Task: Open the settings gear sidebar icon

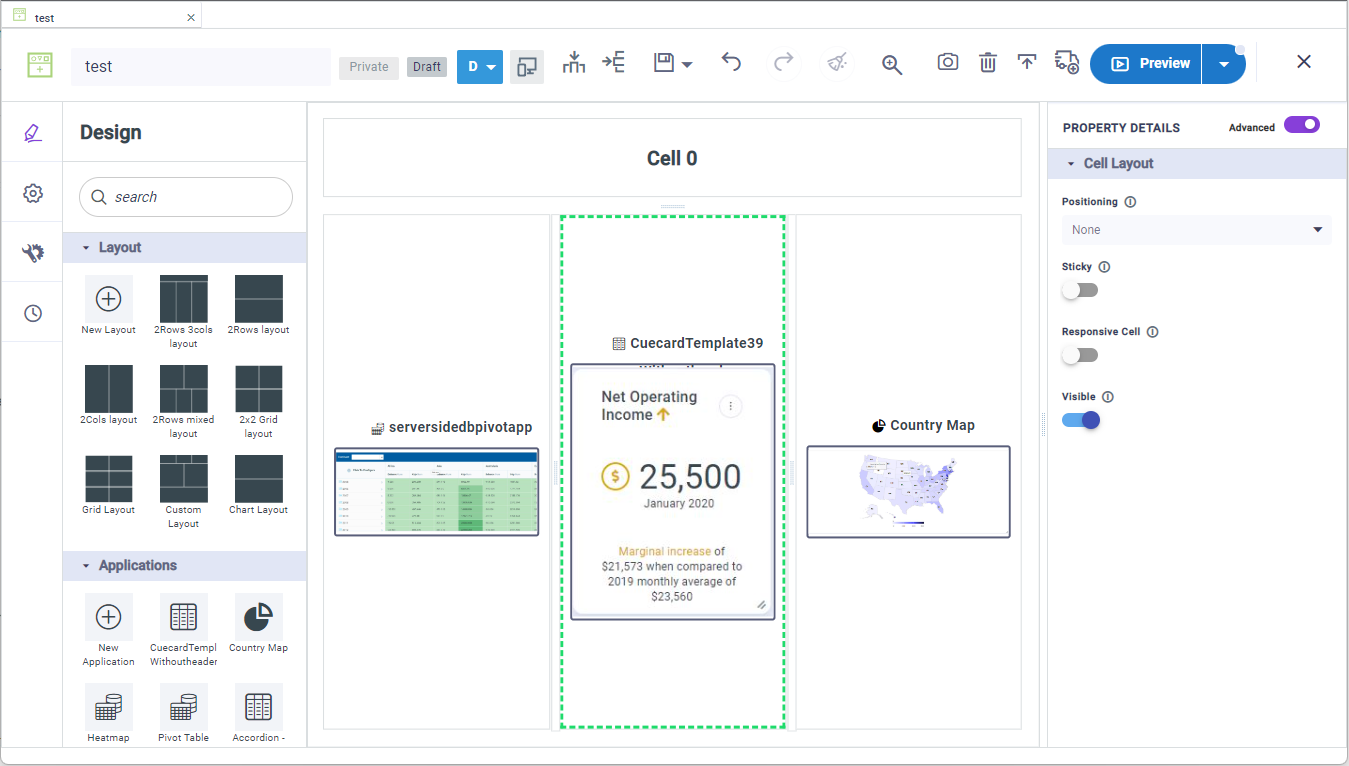Action: 33,193
